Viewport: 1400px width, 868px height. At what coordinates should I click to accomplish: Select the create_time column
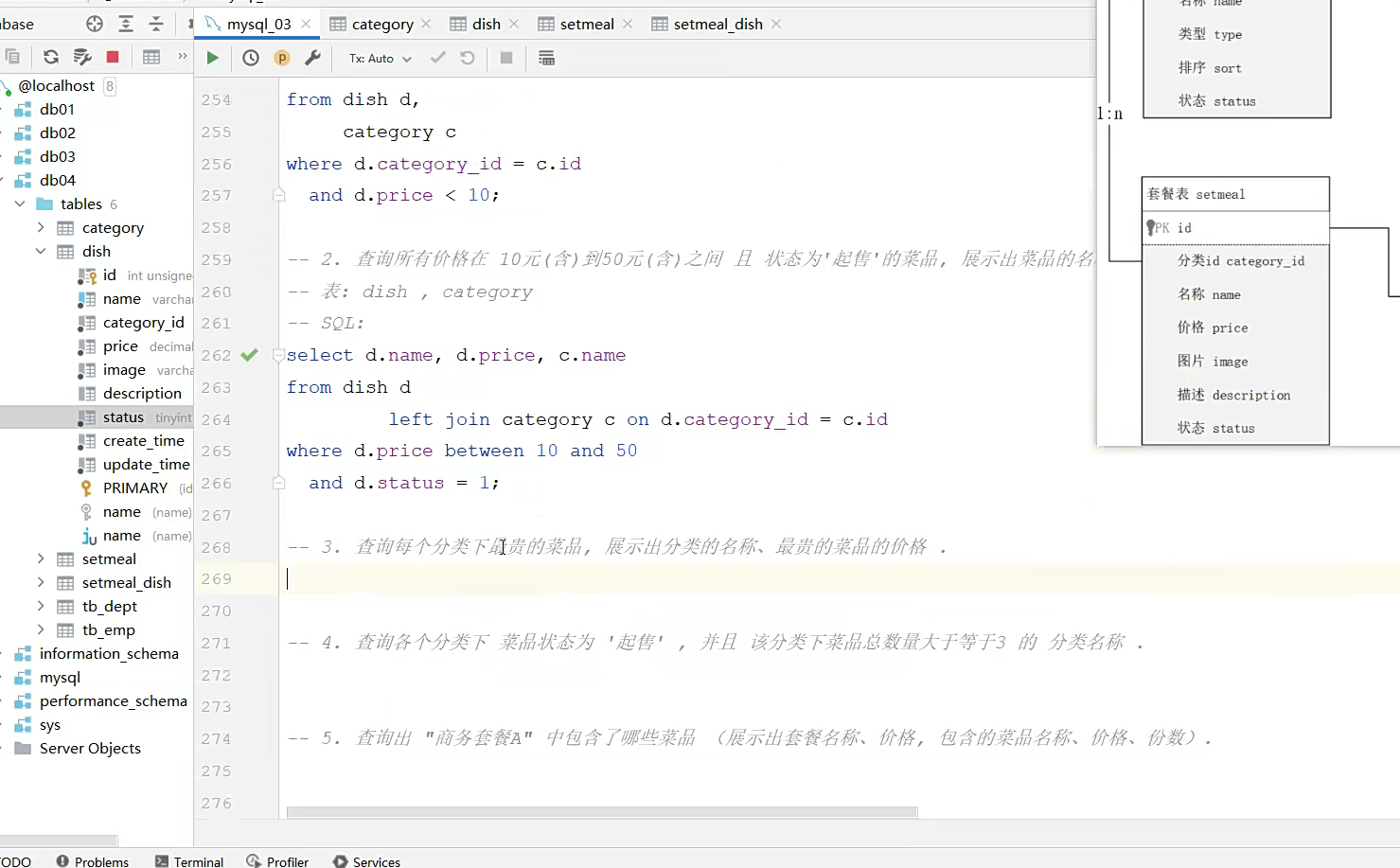[x=143, y=440]
